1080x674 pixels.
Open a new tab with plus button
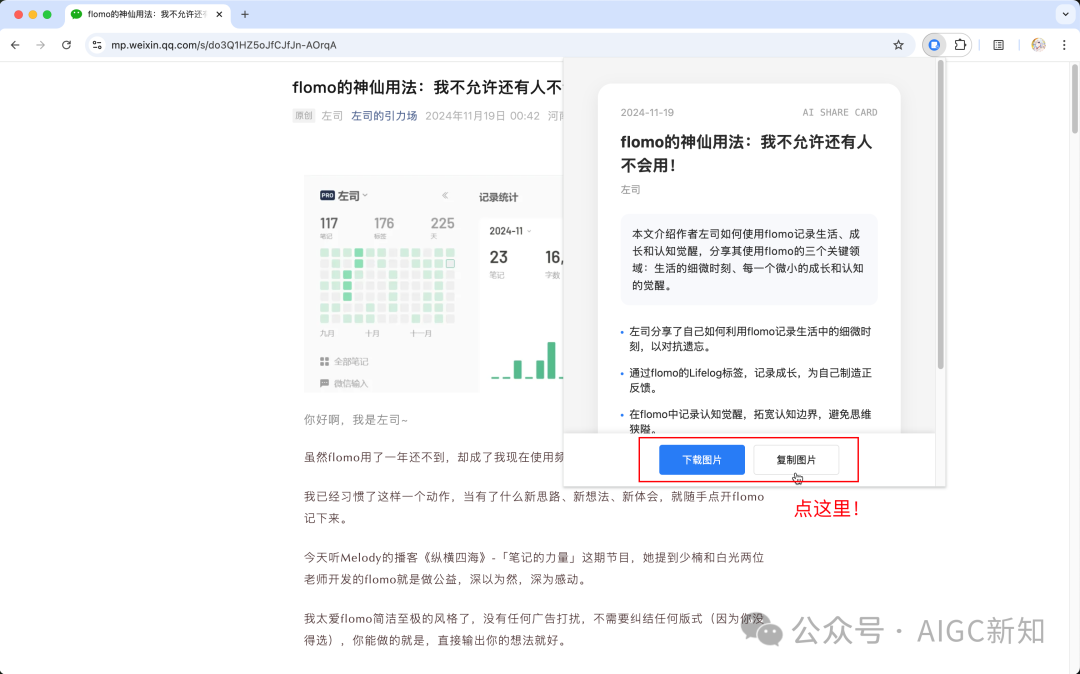tap(245, 14)
